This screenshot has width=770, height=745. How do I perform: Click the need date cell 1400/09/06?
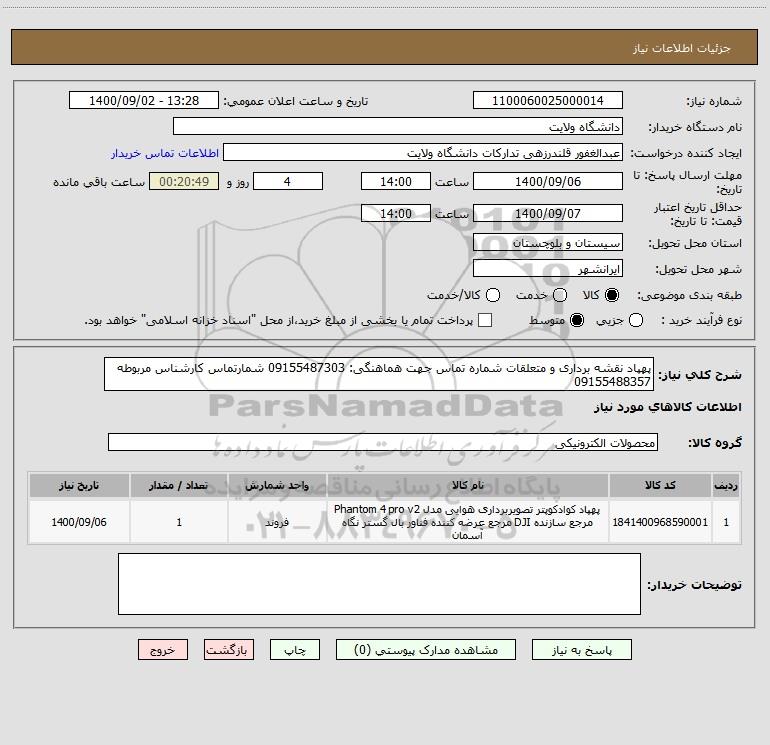(x=79, y=522)
